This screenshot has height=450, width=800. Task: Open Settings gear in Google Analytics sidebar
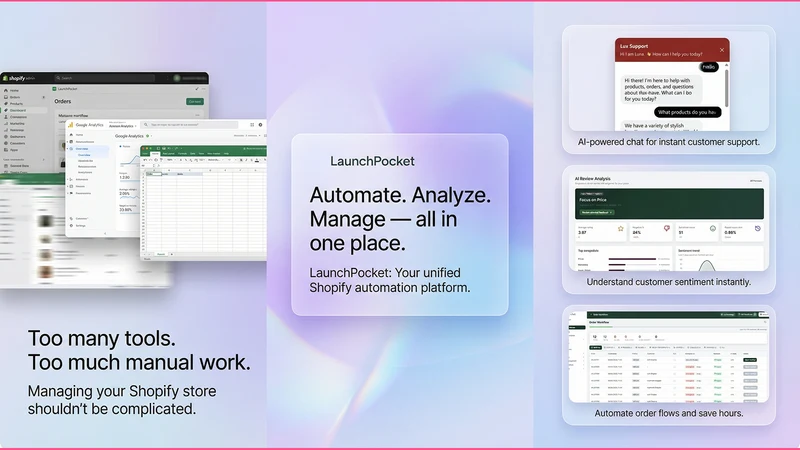pyautogui.click(x=71, y=226)
